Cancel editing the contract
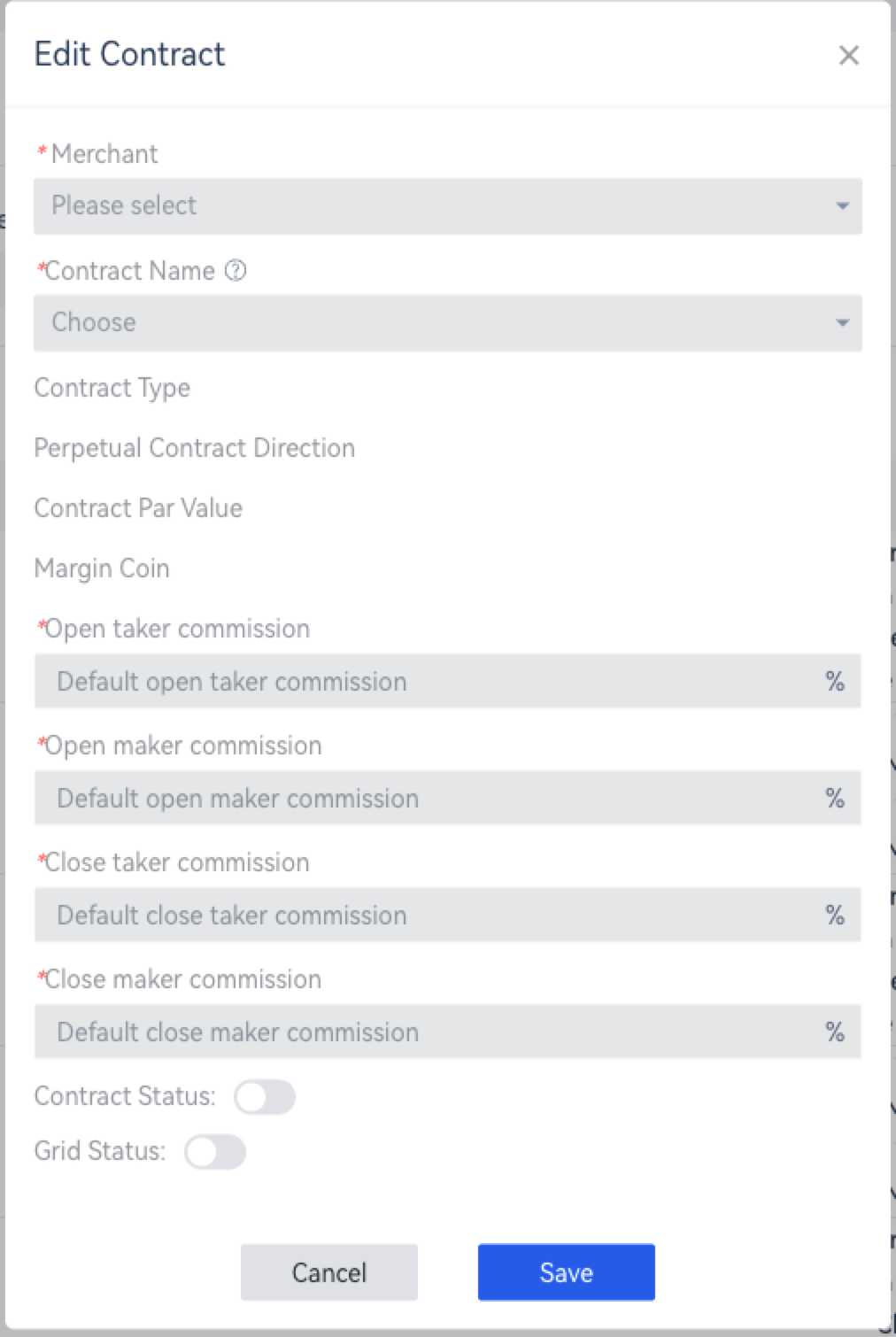 329,1272
